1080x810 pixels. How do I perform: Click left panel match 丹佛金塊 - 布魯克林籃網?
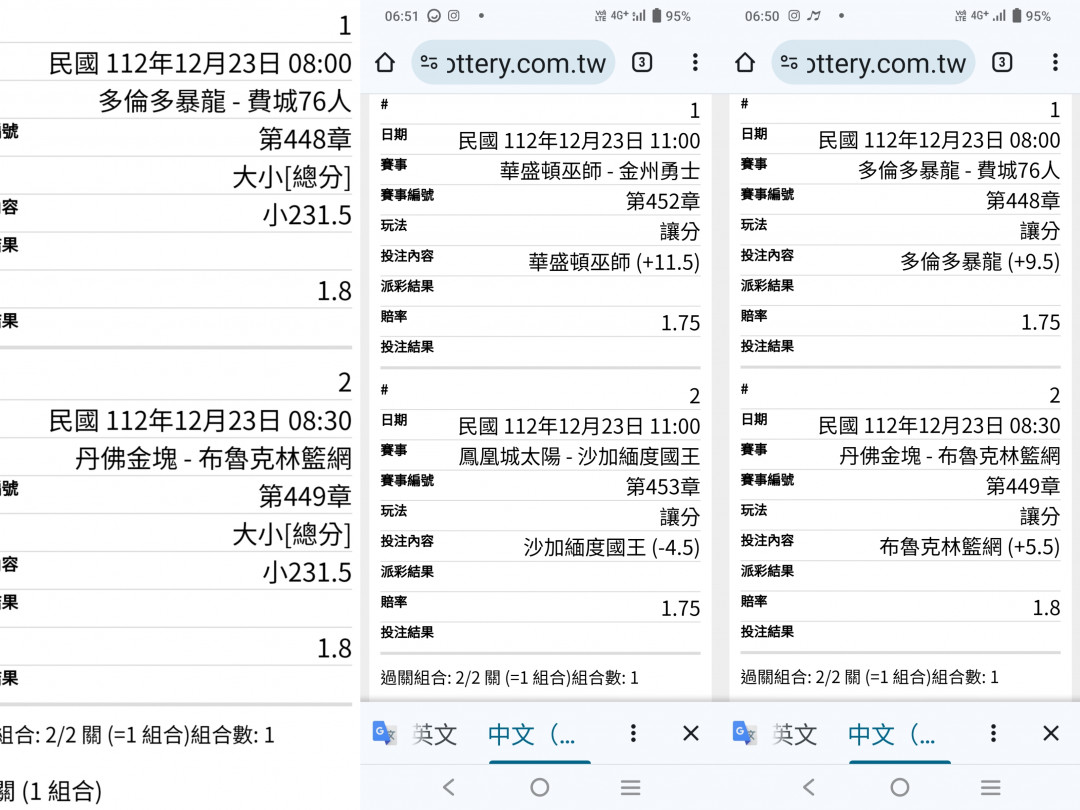(214, 459)
